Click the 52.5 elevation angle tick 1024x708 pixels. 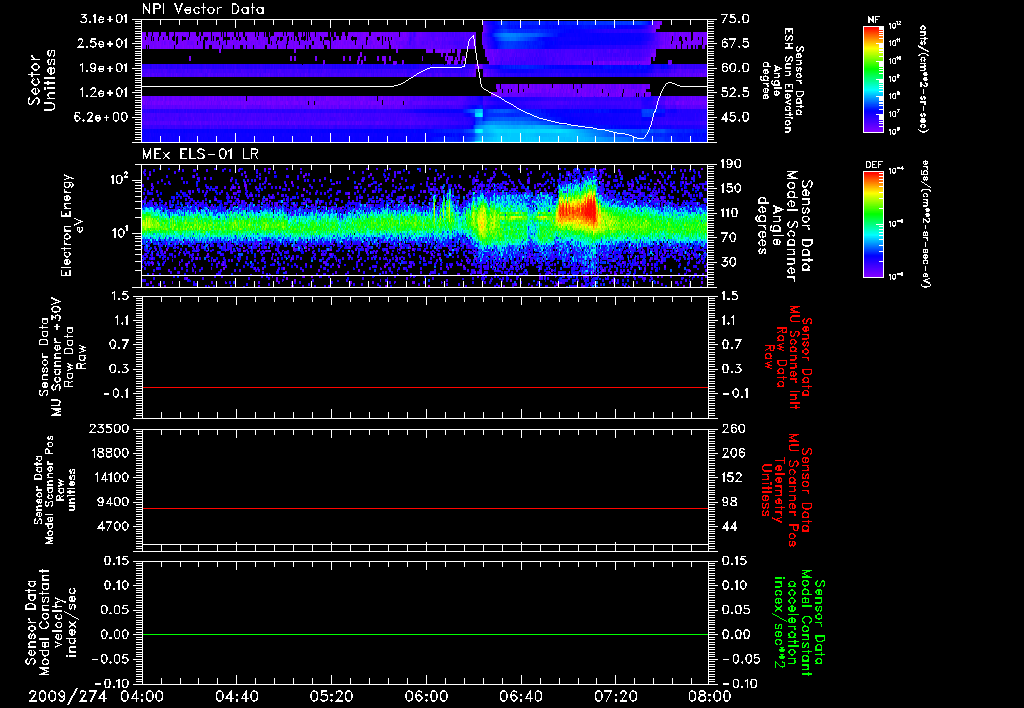[x=735, y=93]
